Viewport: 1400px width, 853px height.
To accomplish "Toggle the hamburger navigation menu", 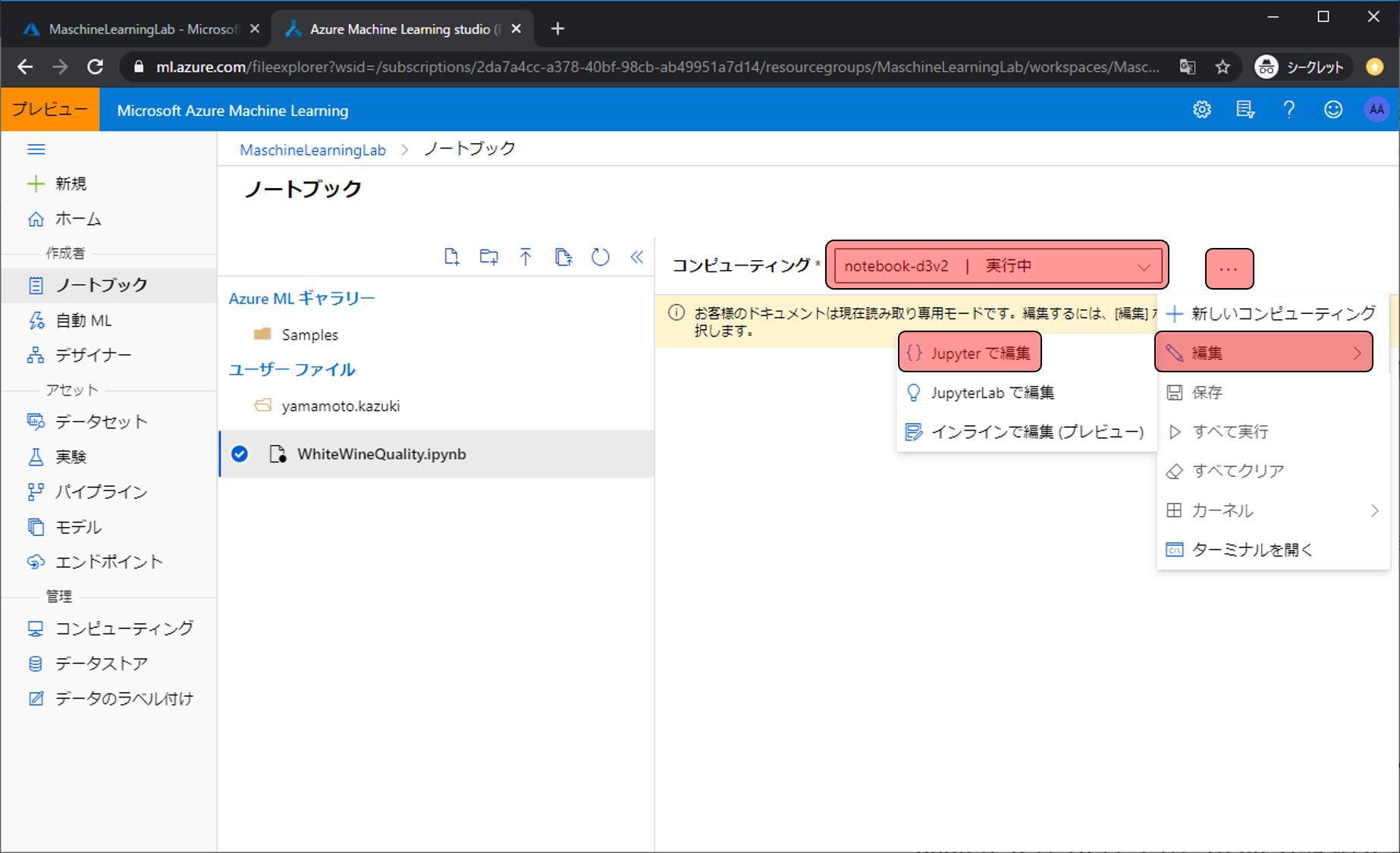I will pos(36,149).
